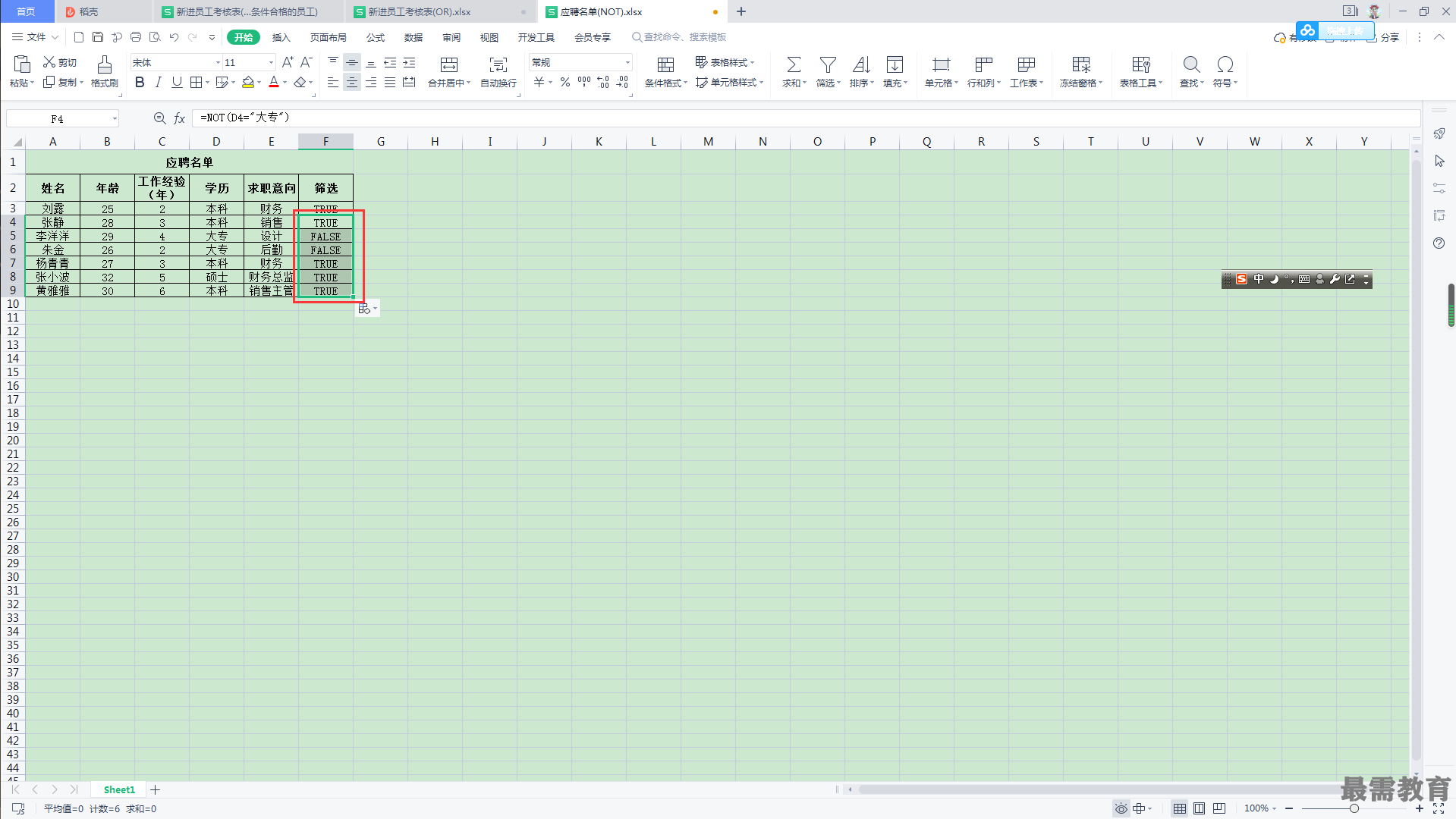Click the Freeze Panes (冻结窗格) icon

(x=1081, y=64)
